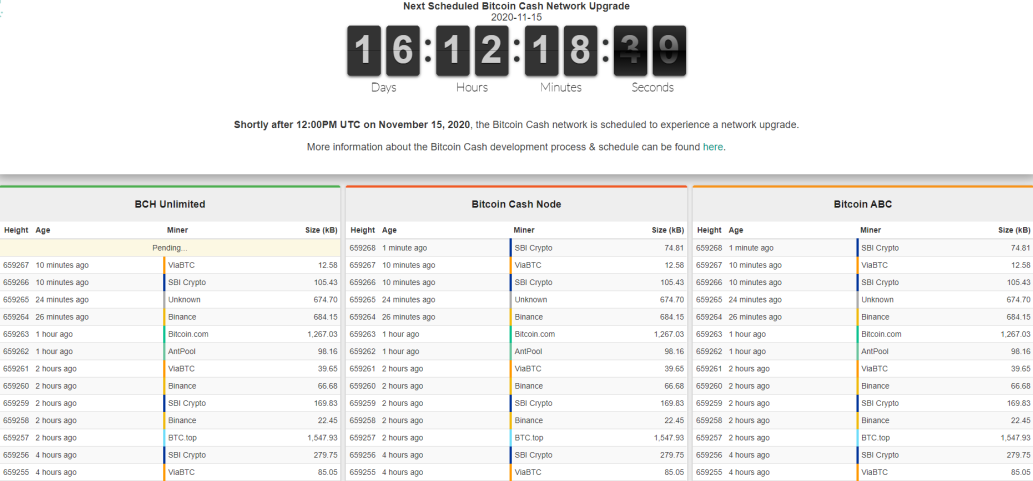
Task: Click the Miner column header in Bitcoin Cash Node
Action: [524, 230]
